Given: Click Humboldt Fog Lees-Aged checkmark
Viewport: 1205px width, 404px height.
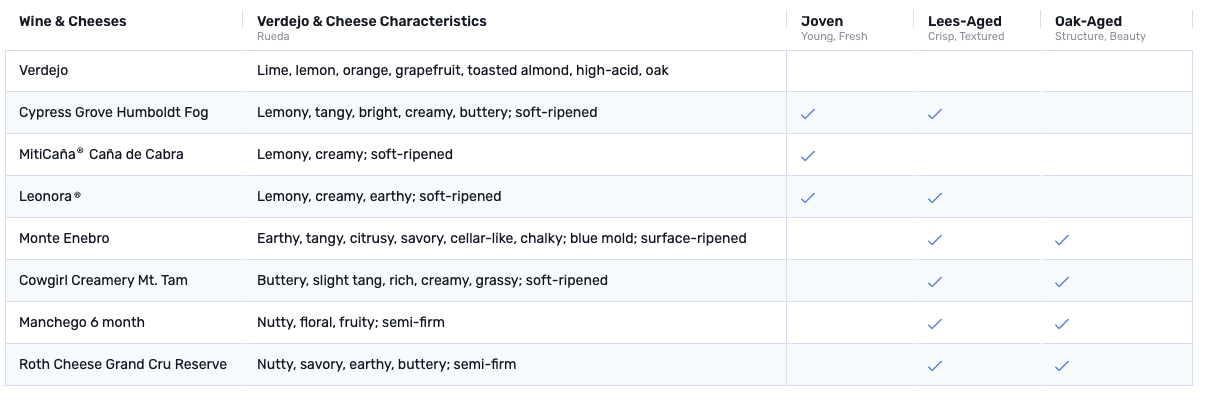Looking at the screenshot, I should tap(935, 114).
